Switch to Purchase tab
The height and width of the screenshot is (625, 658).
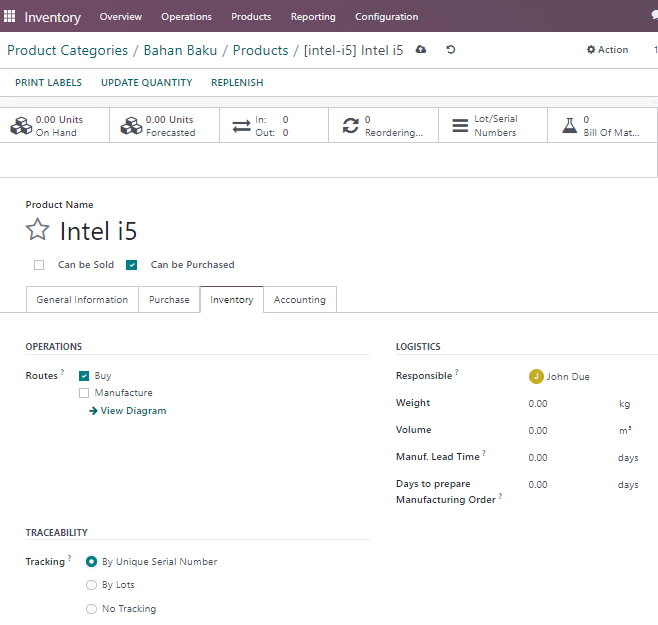[x=169, y=300]
